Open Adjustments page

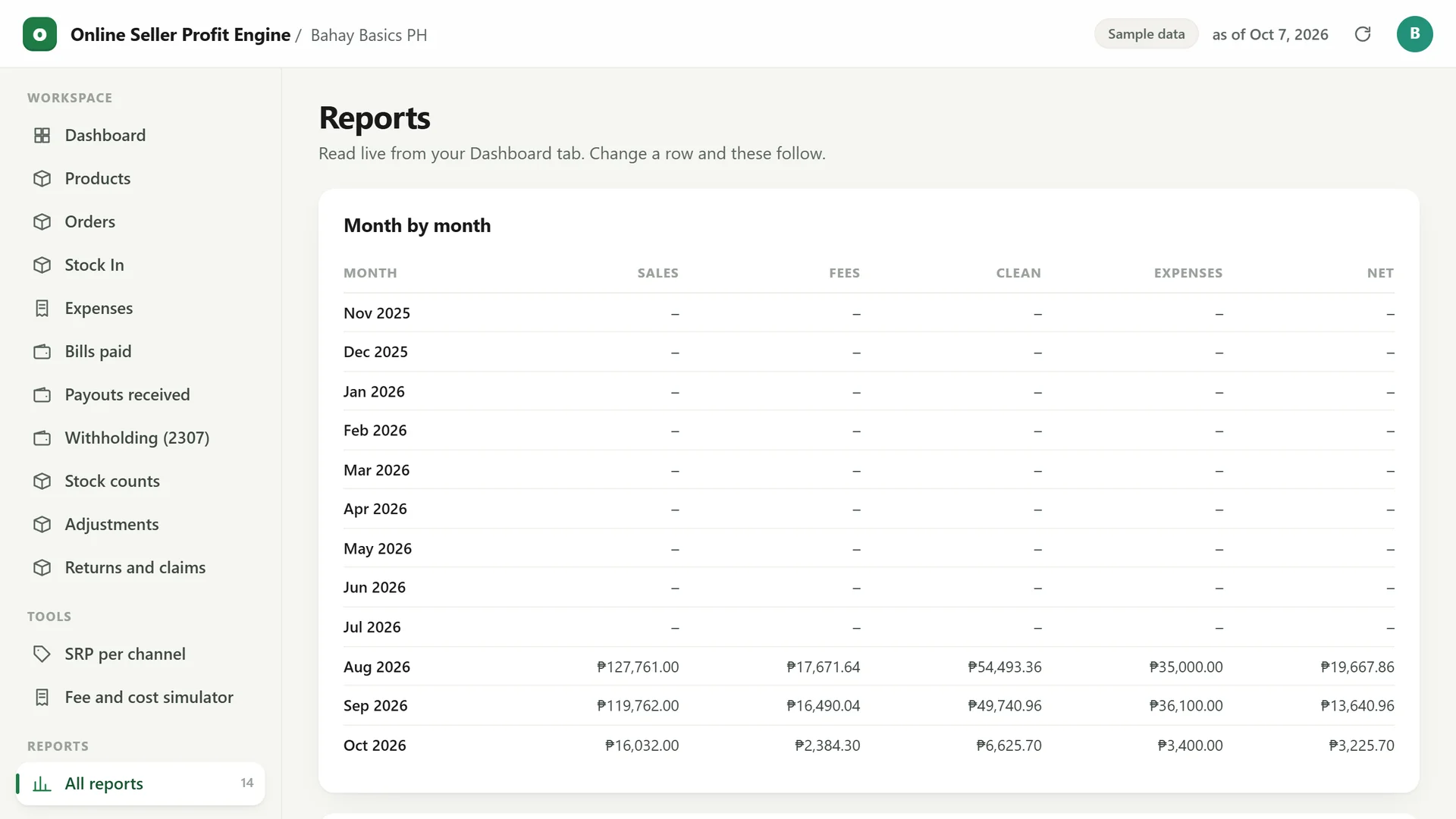point(140,524)
